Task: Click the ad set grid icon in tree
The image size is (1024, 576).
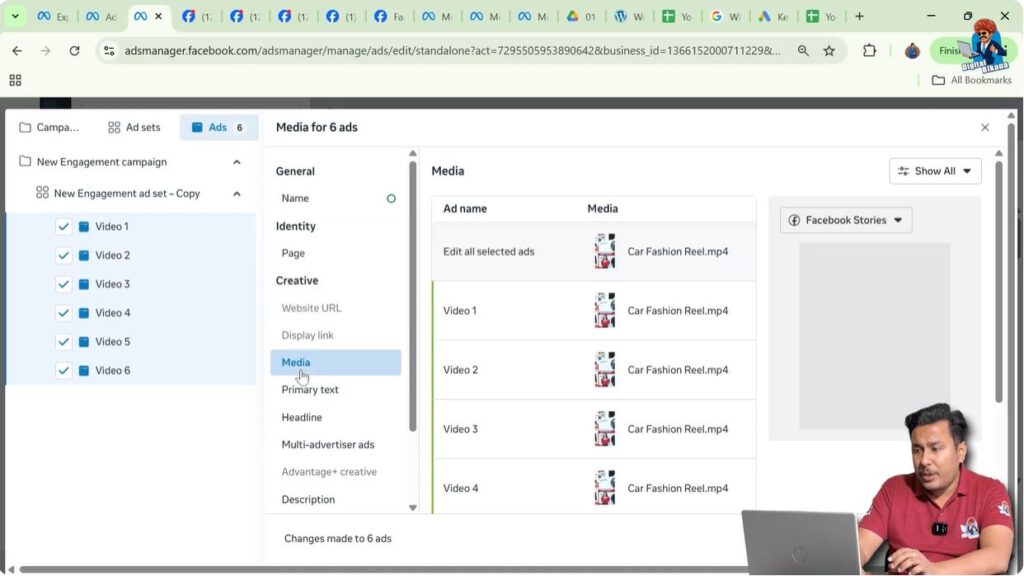Action: tap(42, 193)
